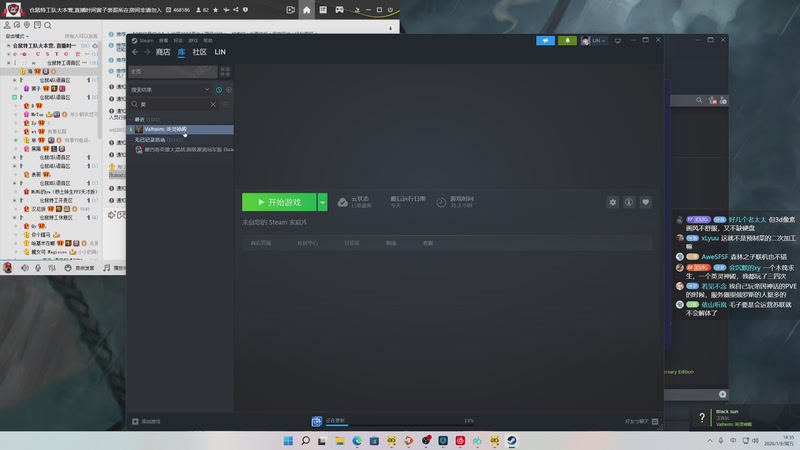Open the 商店页面 store page link
800x450 pixels.
261,243
